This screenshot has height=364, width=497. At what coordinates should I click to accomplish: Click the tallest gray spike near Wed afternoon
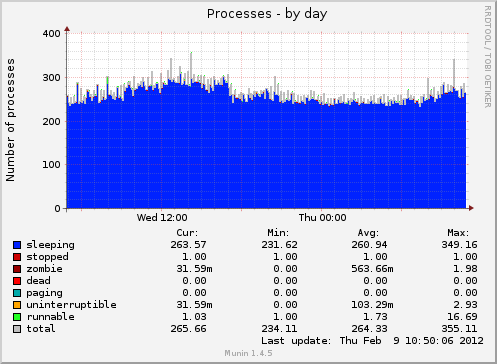point(191,67)
